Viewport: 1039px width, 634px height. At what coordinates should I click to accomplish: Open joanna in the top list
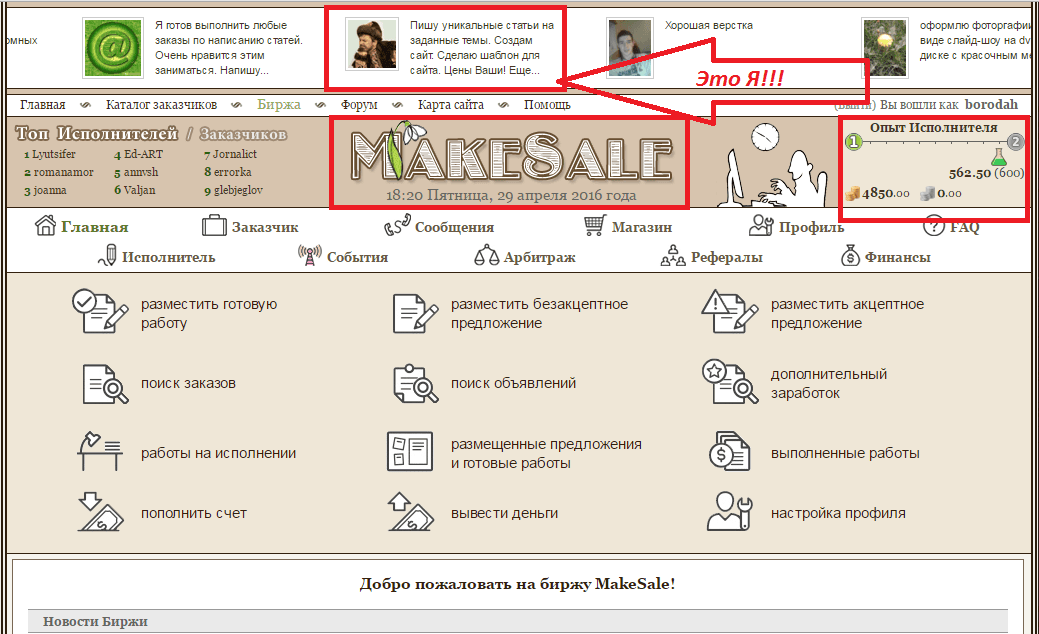50,190
